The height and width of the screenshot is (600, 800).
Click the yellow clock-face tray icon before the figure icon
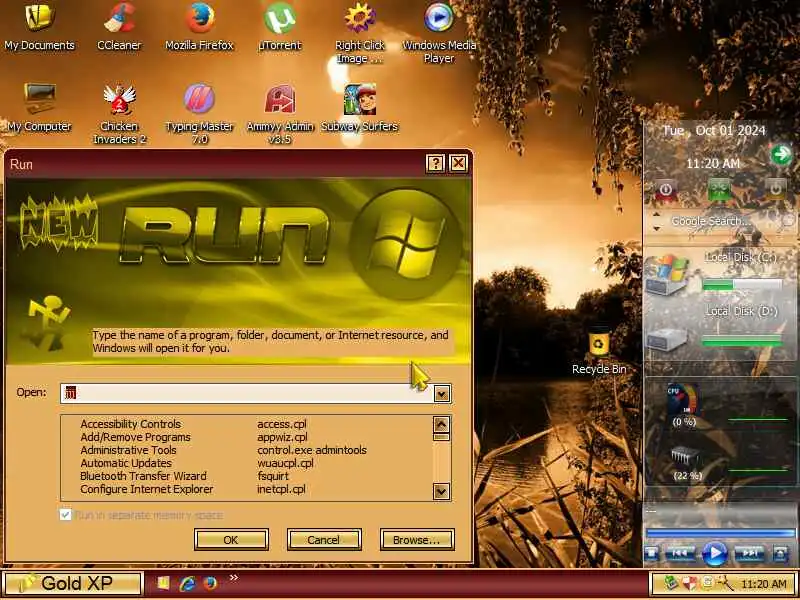click(708, 583)
